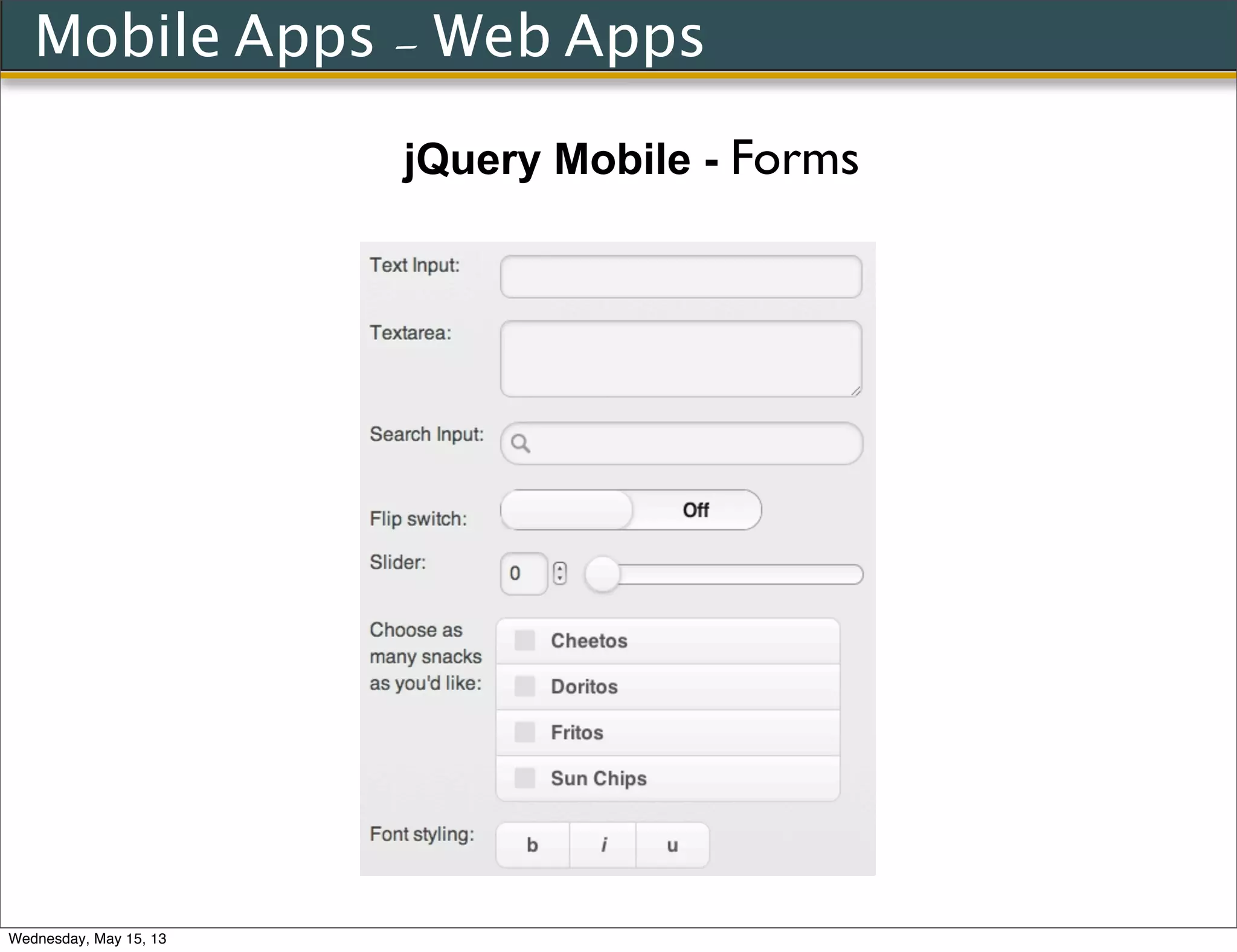The height and width of the screenshot is (952, 1237).
Task: Click the Sun Chips label text
Action: coord(598,779)
